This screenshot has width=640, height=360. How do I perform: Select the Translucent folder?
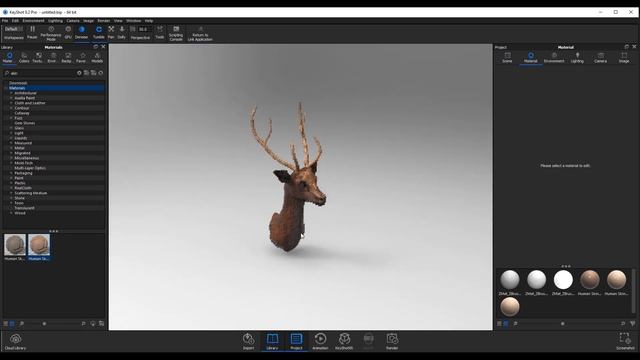[x=24, y=208]
